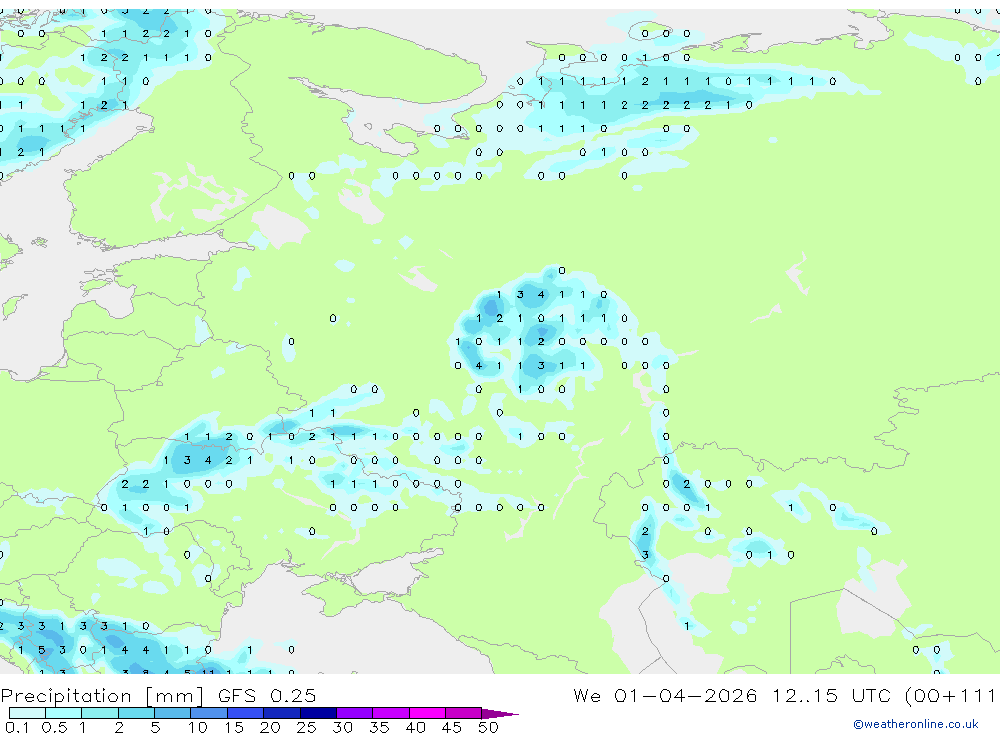Click the 30–35 mm violet legend swatch
This screenshot has width=1000, height=733.
355,713
